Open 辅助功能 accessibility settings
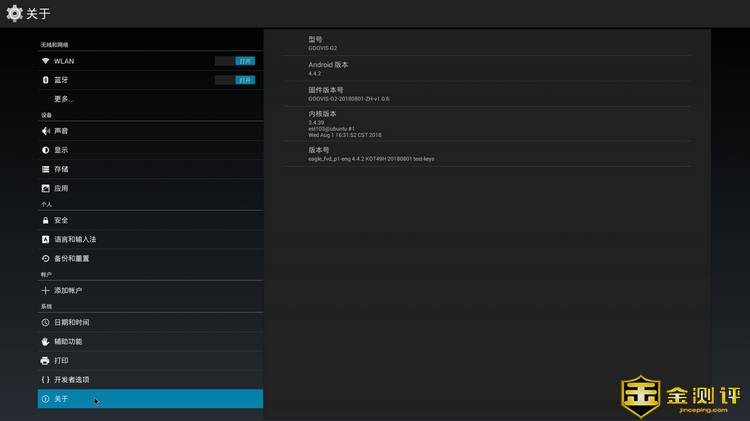Viewport: 750px width, 421px height. pos(68,341)
